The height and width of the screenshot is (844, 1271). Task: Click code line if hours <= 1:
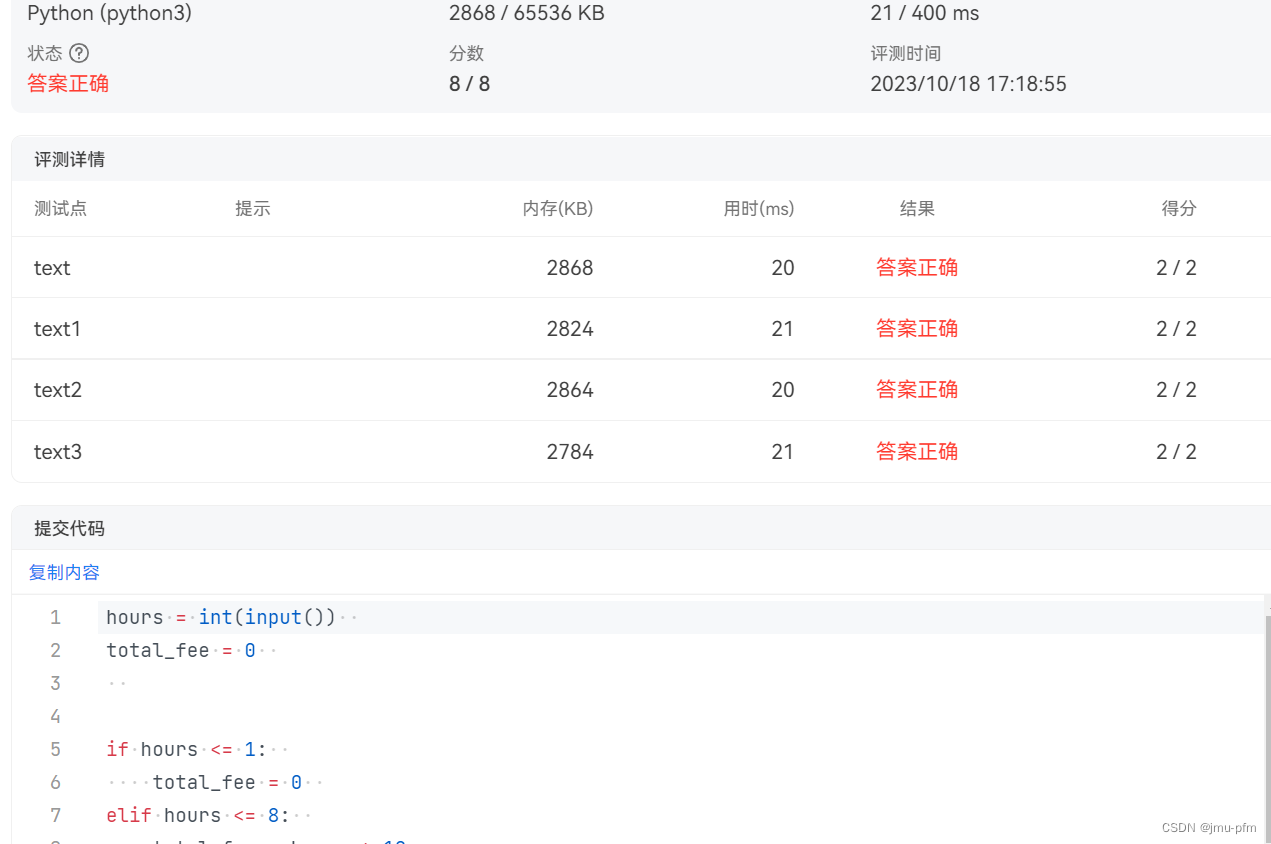click(x=187, y=749)
